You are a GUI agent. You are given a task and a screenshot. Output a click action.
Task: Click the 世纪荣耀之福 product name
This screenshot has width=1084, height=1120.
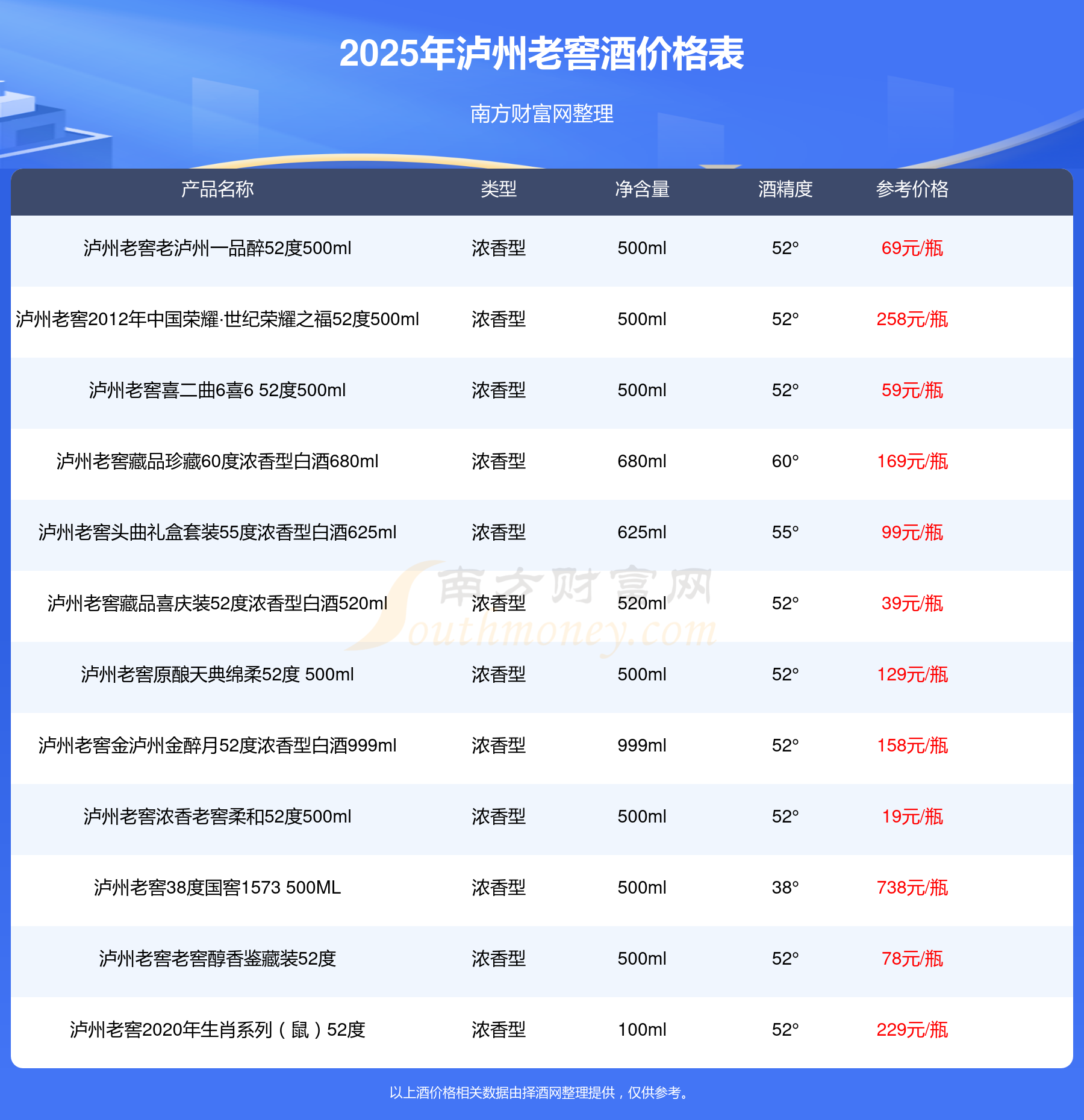(x=217, y=319)
